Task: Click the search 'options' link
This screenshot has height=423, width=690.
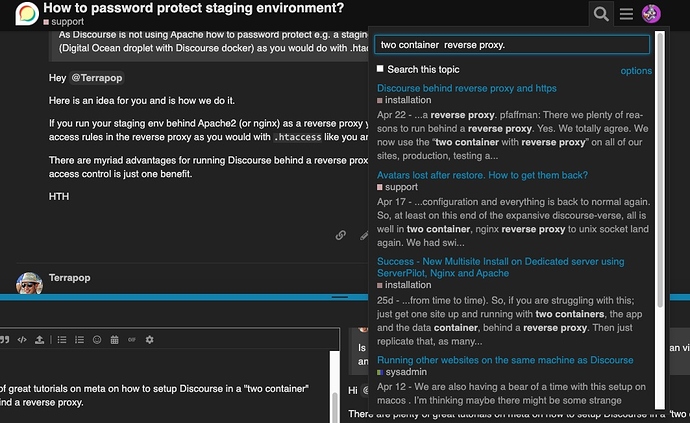Action: click(636, 70)
